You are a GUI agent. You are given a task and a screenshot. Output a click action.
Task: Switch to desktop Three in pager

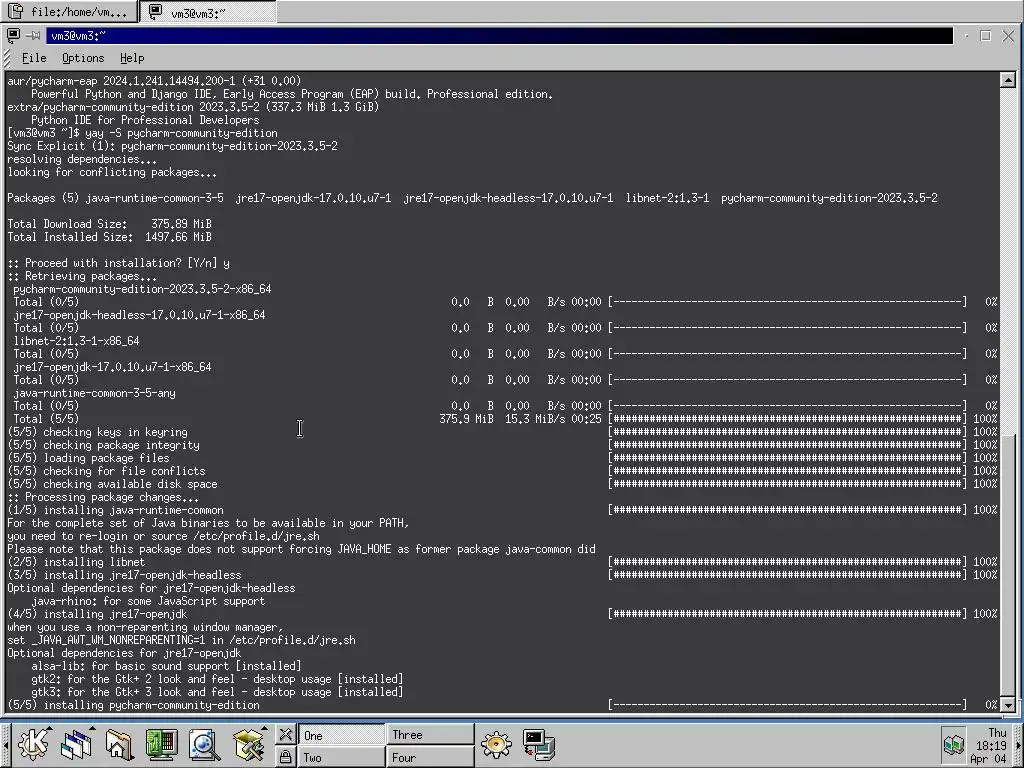pos(430,735)
